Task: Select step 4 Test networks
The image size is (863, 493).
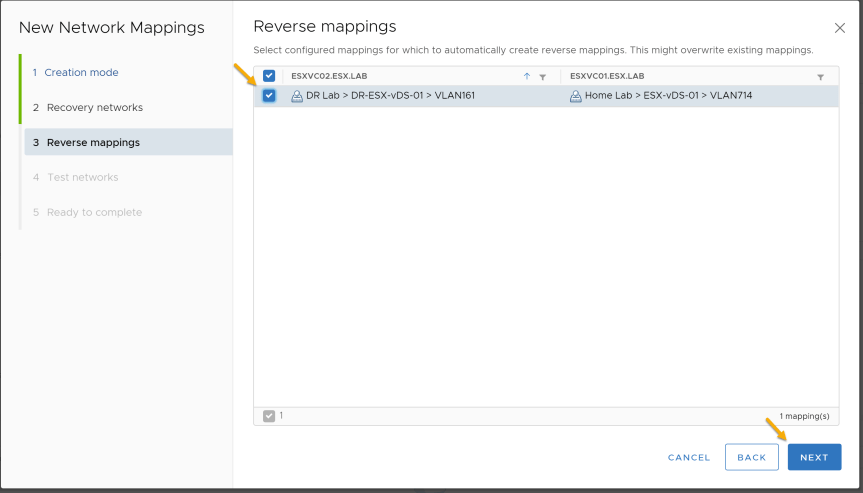Action: pos(75,177)
